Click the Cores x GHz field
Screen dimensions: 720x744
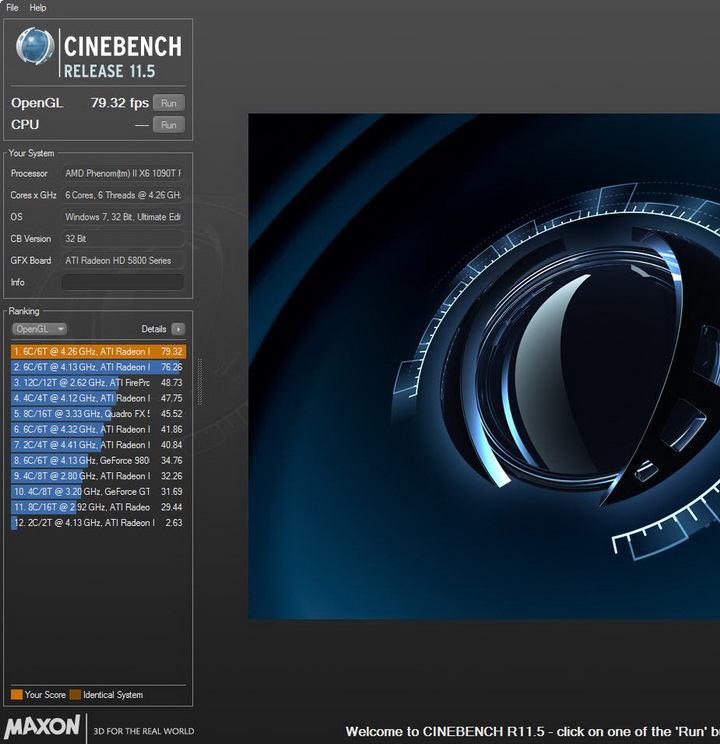[122, 195]
